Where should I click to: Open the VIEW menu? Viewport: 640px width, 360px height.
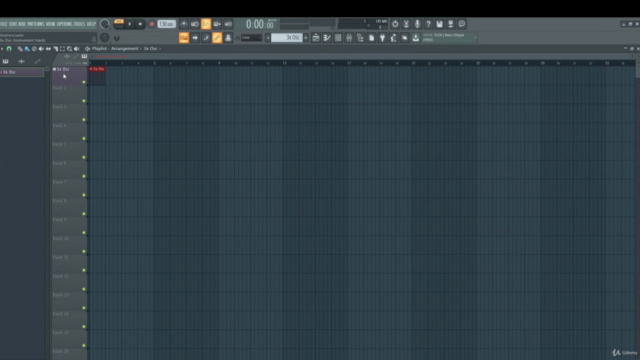click(x=51, y=24)
